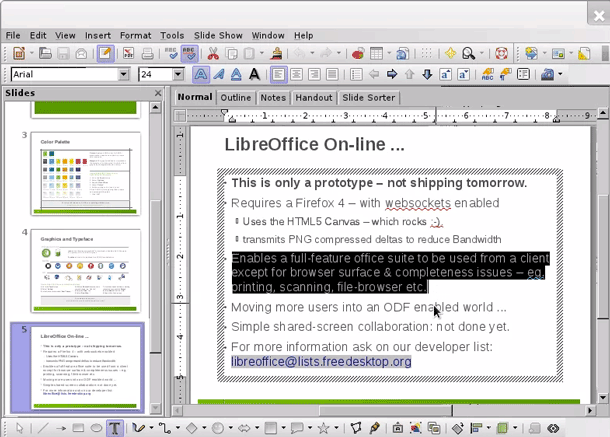Viewport: 610px width, 437px height.
Task: Expand the New document dropdown arrow
Action: tap(32, 53)
